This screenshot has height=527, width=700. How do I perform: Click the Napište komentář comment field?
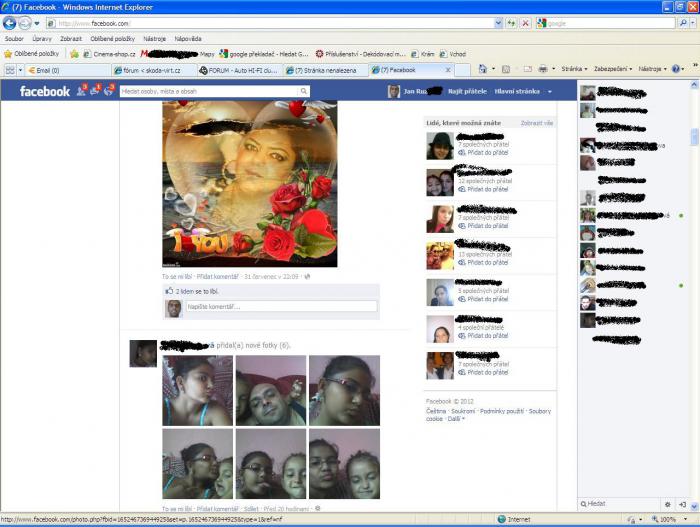[x=280, y=307]
